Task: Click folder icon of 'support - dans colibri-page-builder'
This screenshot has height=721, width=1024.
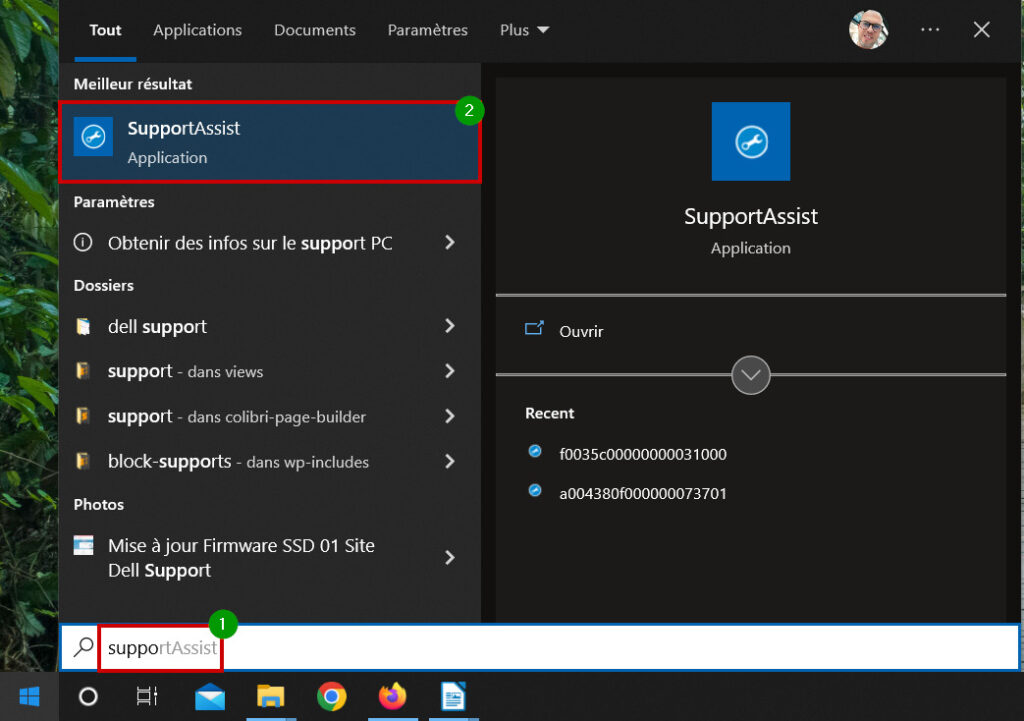Action: click(83, 415)
